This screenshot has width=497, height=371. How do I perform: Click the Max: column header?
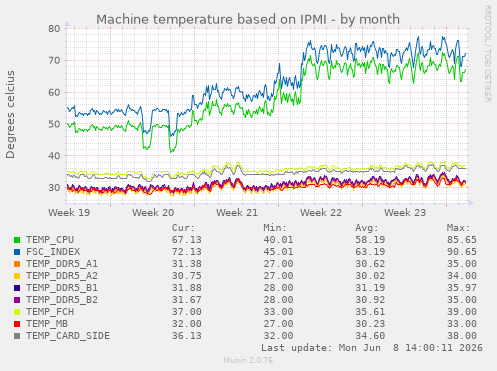tap(458, 228)
